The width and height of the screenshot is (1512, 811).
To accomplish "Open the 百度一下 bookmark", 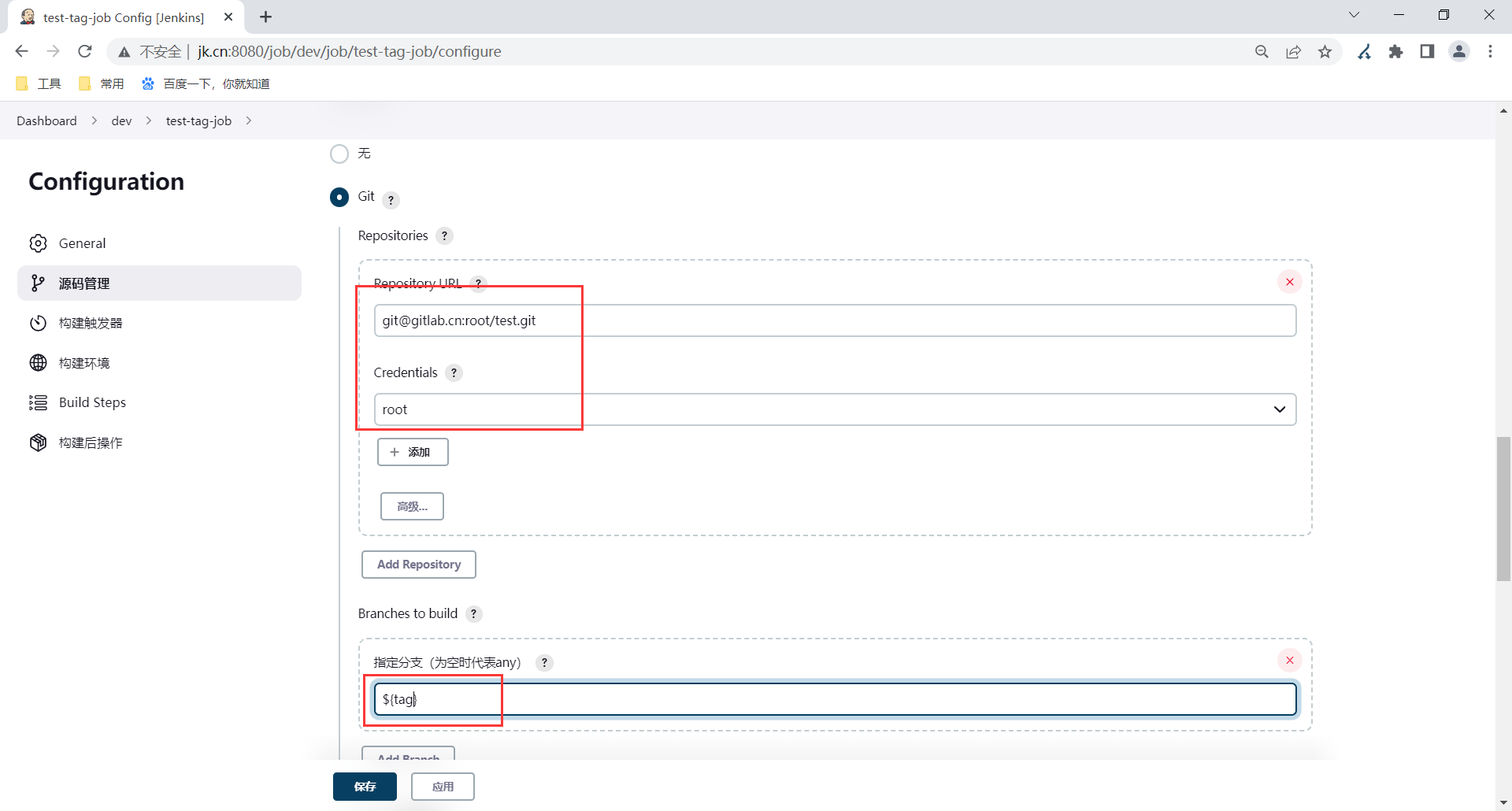I will pyautogui.click(x=206, y=83).
